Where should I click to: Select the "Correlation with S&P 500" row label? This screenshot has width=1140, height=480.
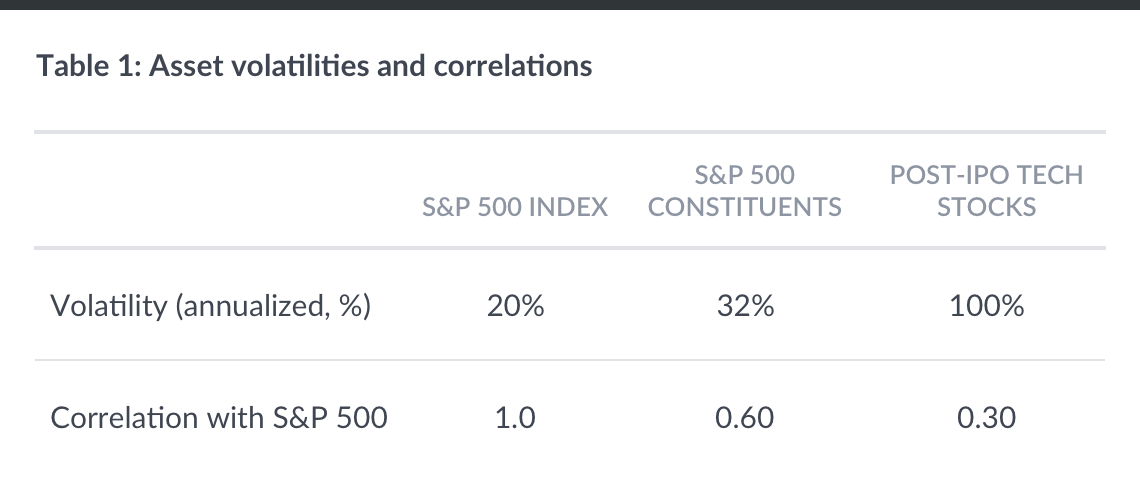click(x=219, y=416)
